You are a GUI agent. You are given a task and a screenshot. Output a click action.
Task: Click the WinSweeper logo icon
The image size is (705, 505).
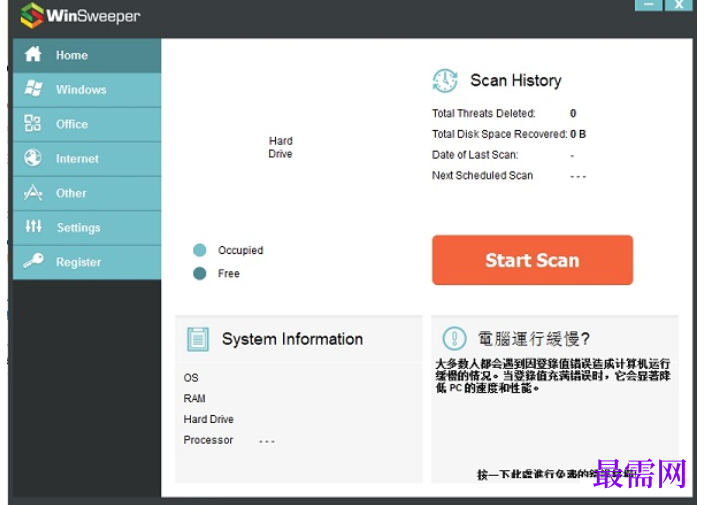coord(32,15)
